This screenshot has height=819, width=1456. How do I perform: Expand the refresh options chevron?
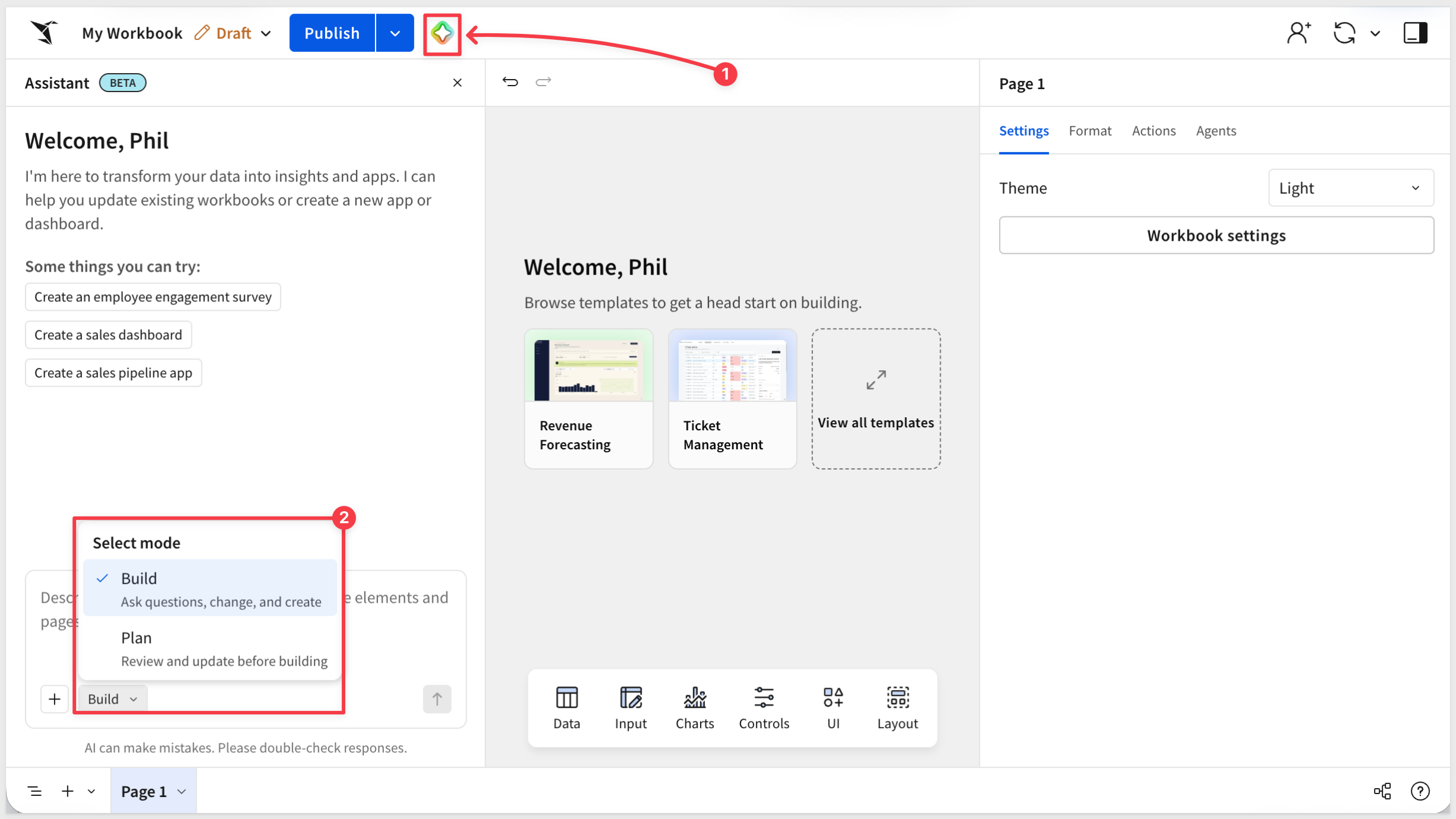[x=1375, y=34]
